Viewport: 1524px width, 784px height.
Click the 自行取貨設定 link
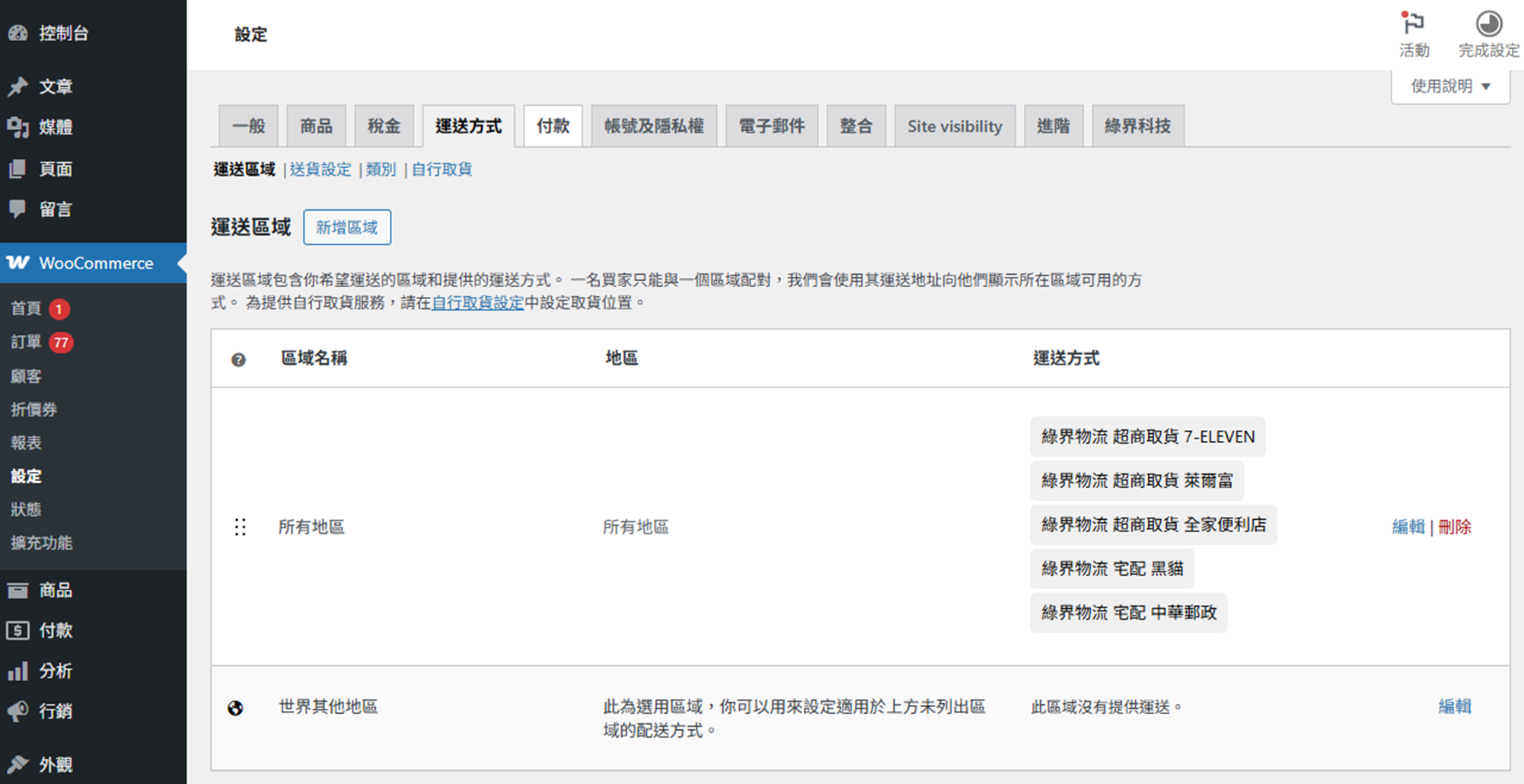(477, 302)
